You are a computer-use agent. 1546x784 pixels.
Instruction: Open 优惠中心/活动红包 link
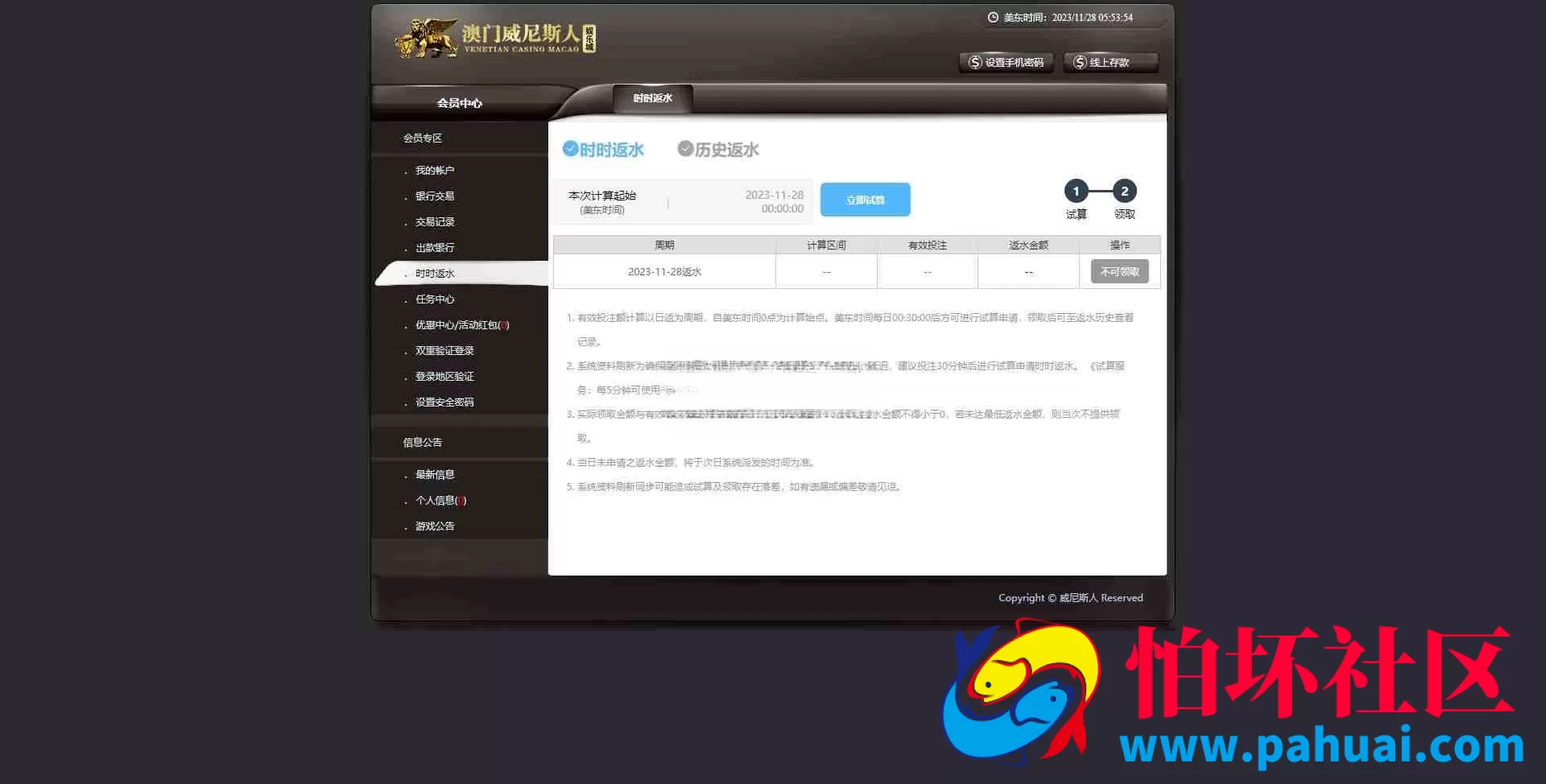click(462, 325)
